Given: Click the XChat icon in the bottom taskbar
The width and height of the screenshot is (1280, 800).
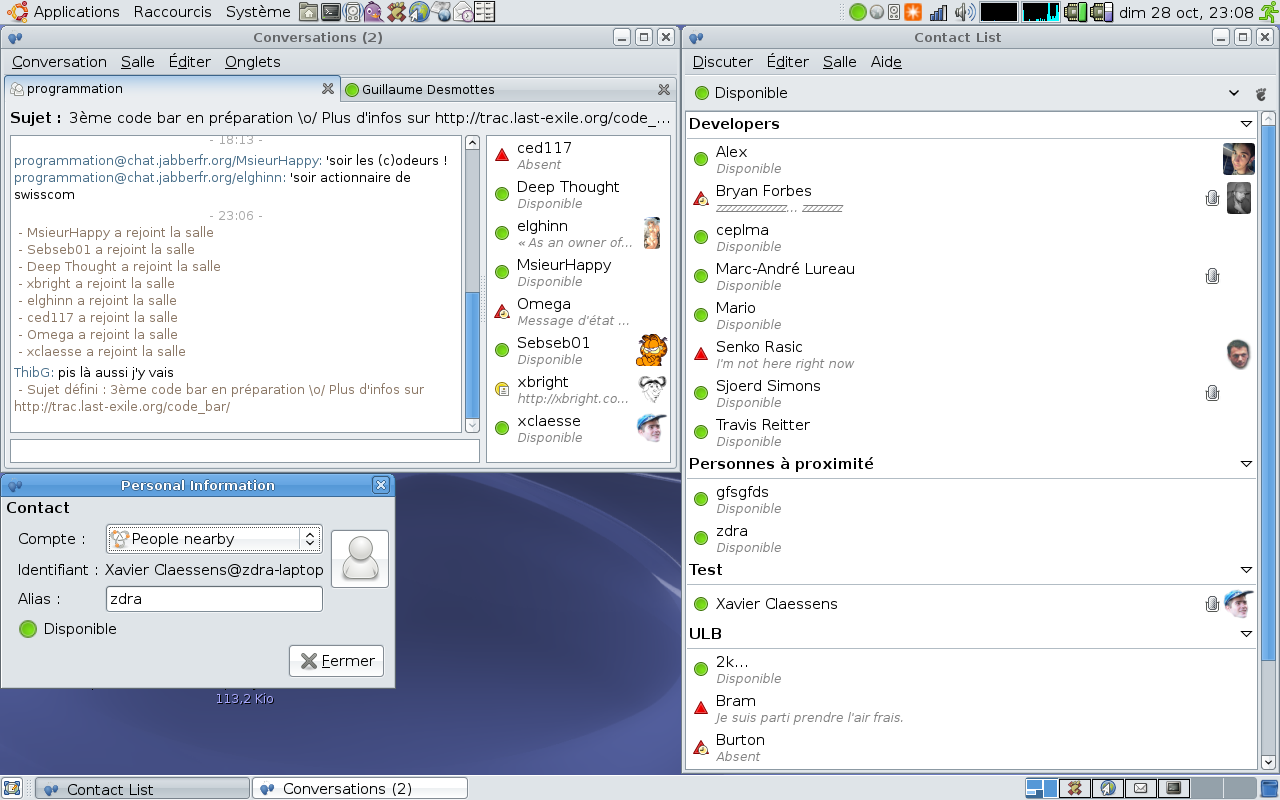Looking at the screenshot, I should (x=1073, y=788).
